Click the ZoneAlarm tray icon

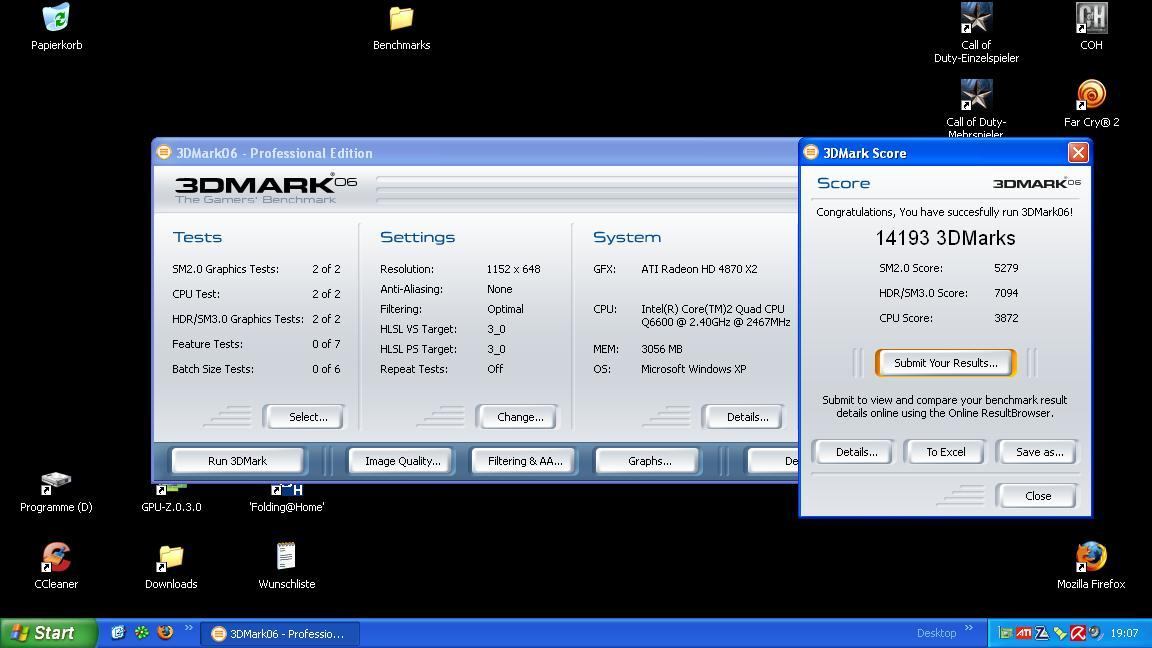(1042, 633)
